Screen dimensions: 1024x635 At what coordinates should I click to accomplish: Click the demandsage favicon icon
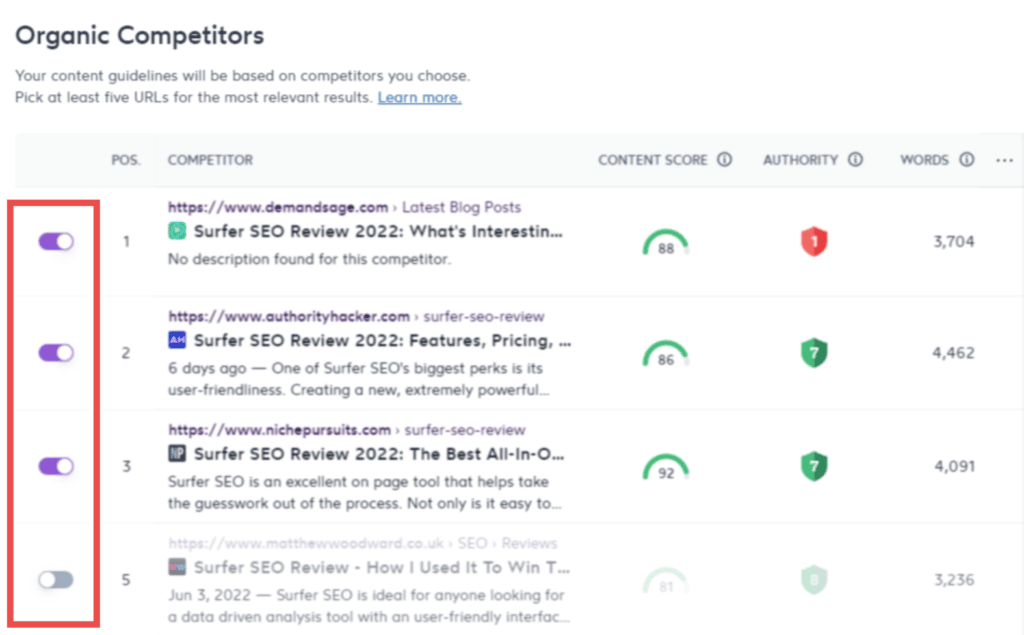pyautogui.click(x=177, y=231)
